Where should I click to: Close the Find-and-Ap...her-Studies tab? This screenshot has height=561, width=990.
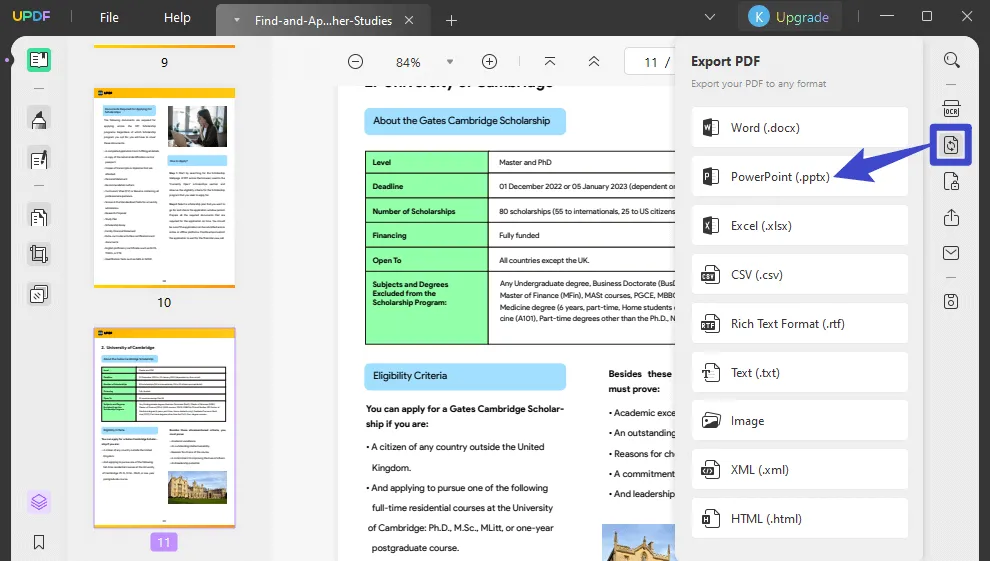[x=409, y=20]
